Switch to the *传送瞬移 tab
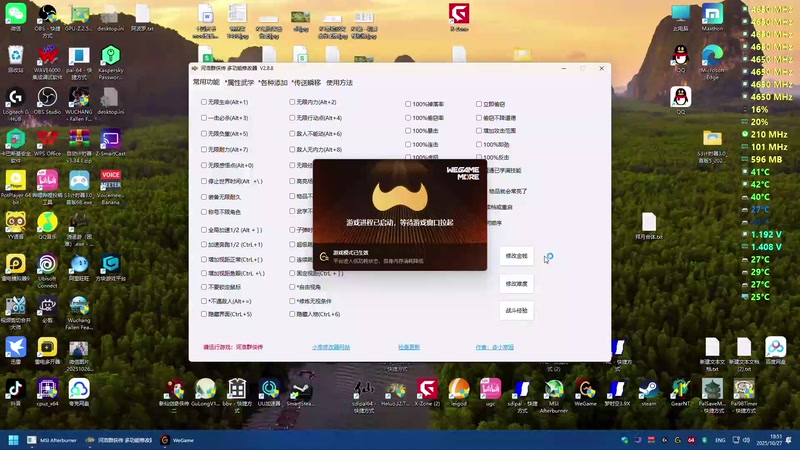Viewport: 800px width, 450px height. click(x=306, y=83)
